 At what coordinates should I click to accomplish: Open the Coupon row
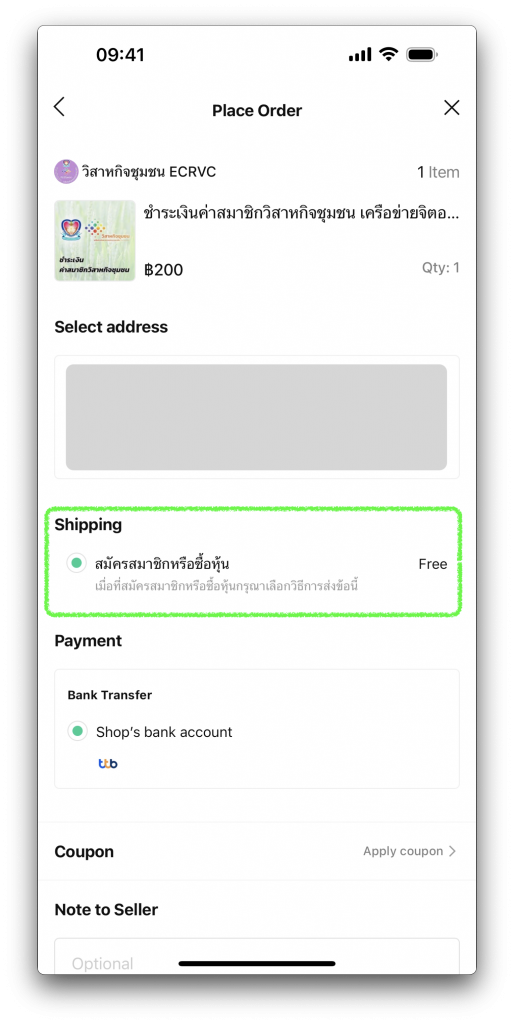(x=257, y=851)
